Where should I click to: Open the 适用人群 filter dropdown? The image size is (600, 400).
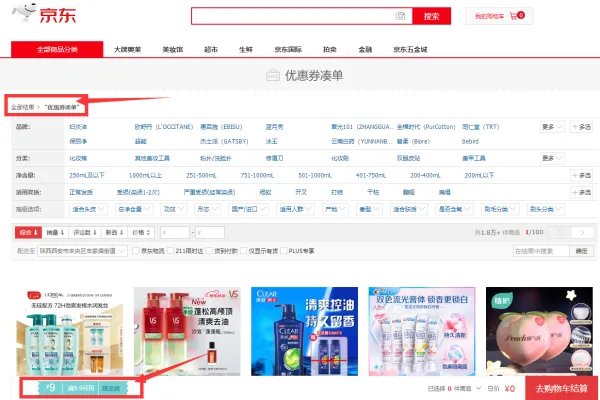295,209
